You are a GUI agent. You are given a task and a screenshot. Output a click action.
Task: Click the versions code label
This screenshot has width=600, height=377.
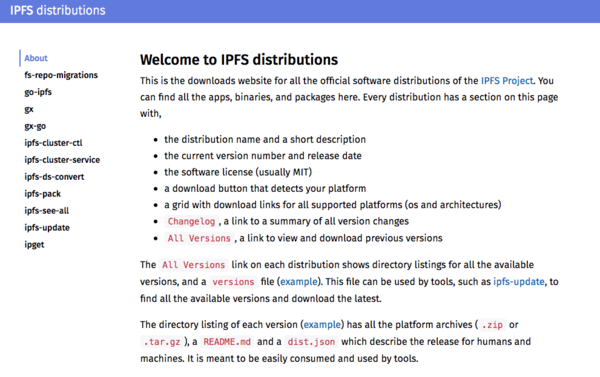point(233,282)
